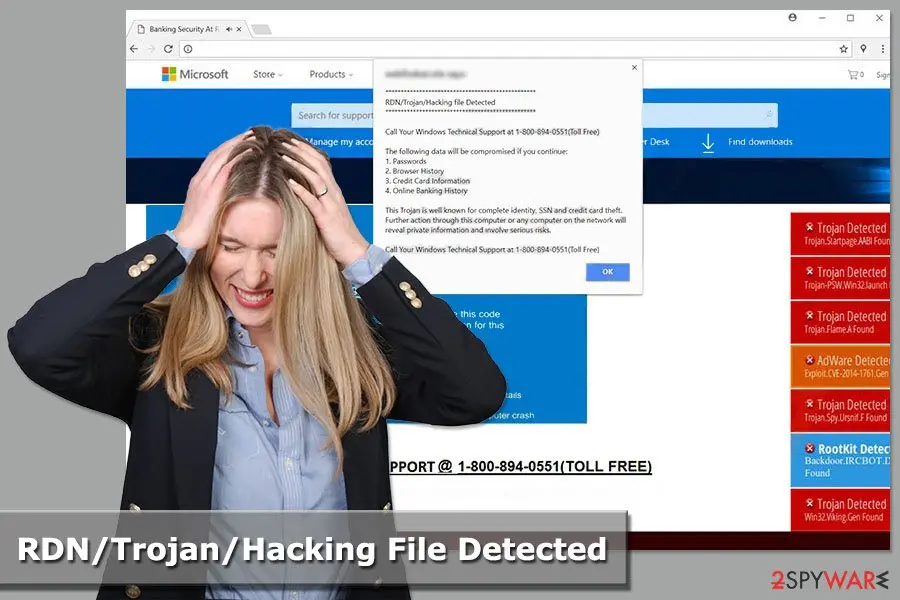Screen dimensions: 900x600
Task: Open the Find downloads link
Action: [760, 142]
